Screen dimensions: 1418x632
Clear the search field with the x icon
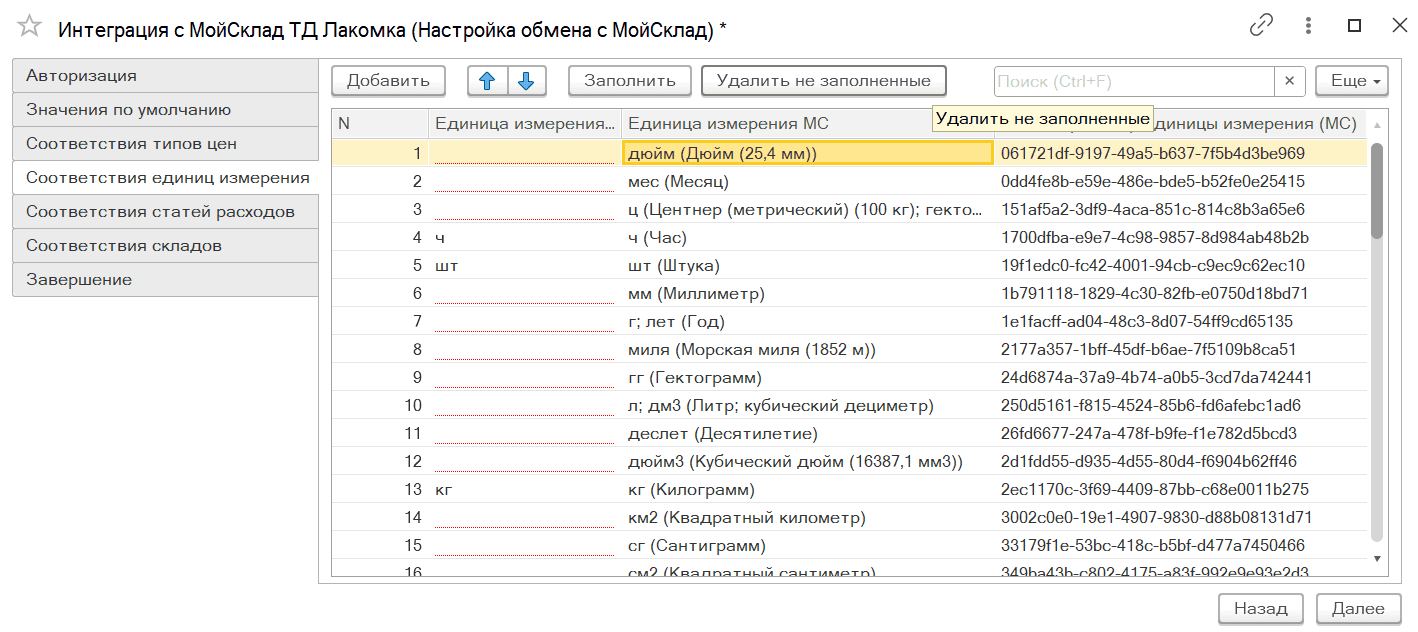(x=1290, y=81)
